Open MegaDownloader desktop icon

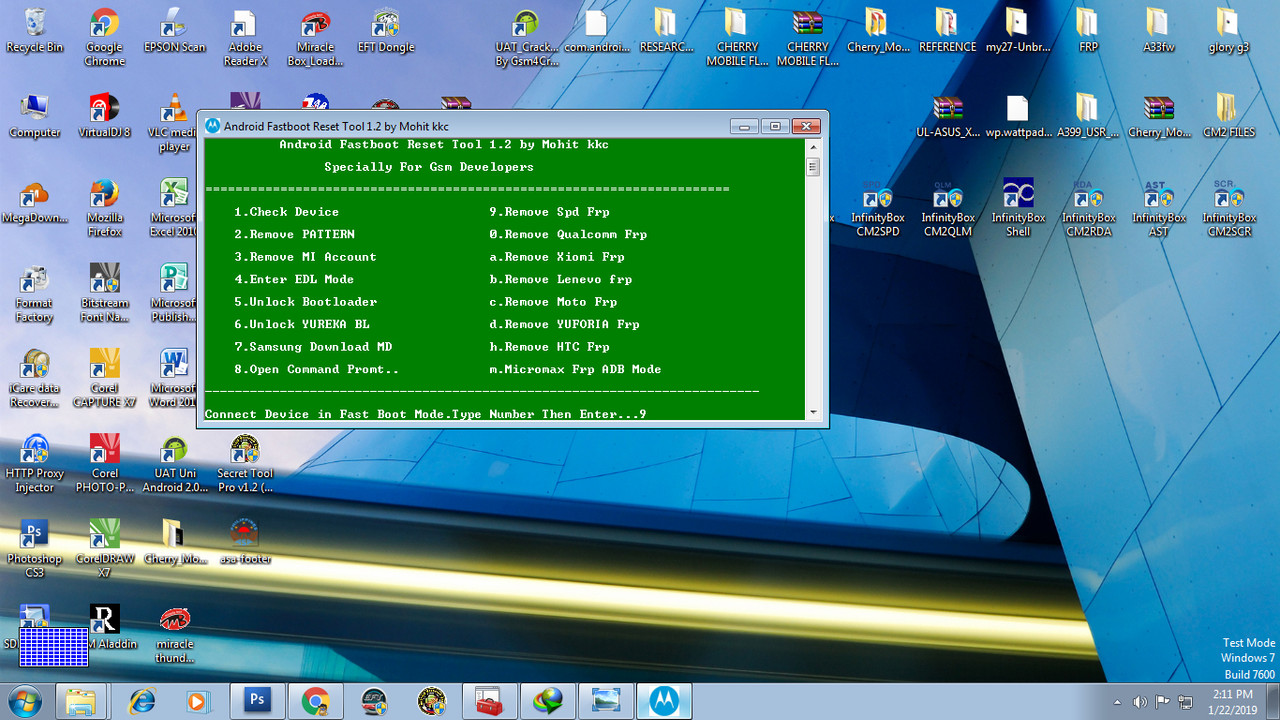pyautogui.click(x=35, y=202)
